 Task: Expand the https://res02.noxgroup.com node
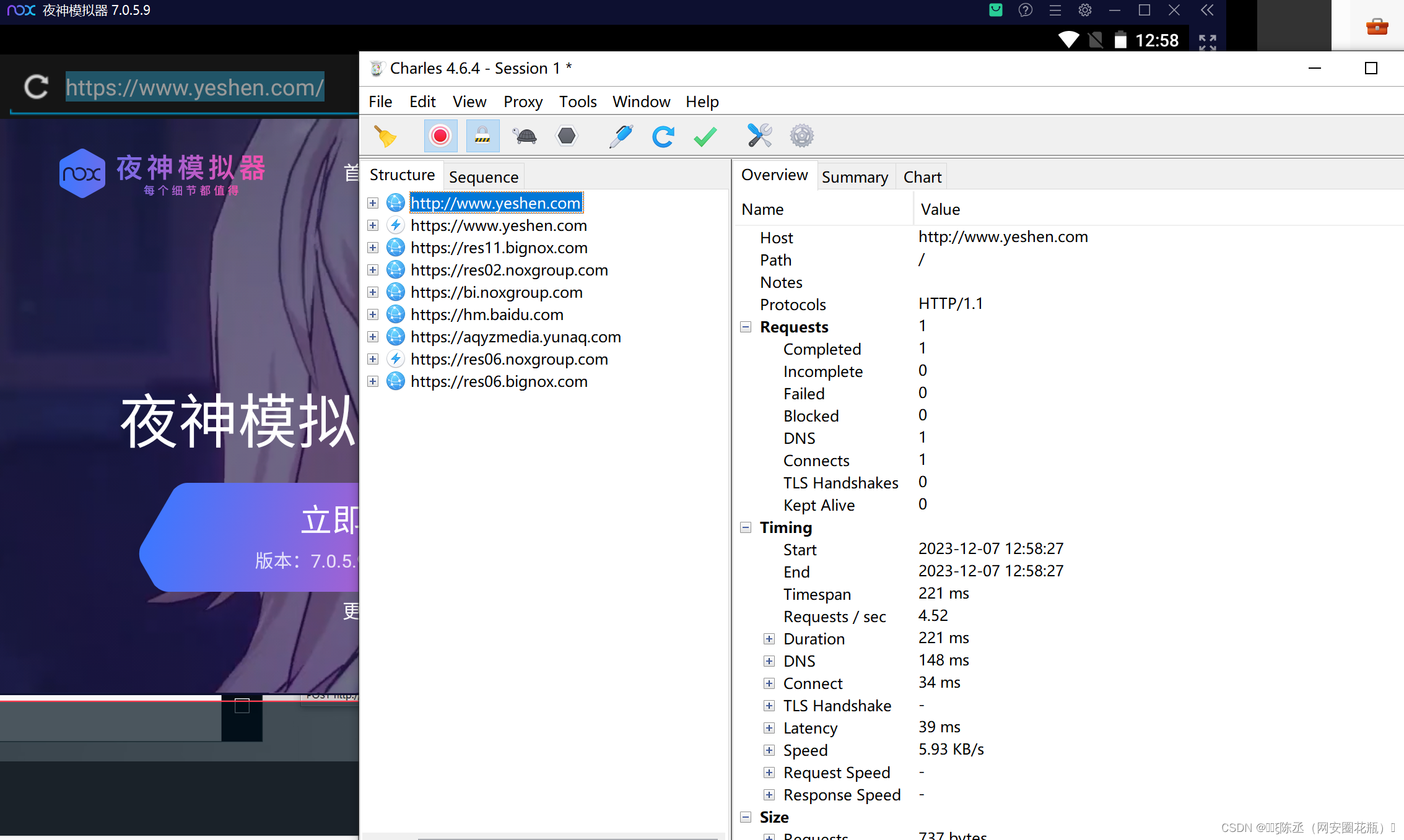(x=373, y=270)
